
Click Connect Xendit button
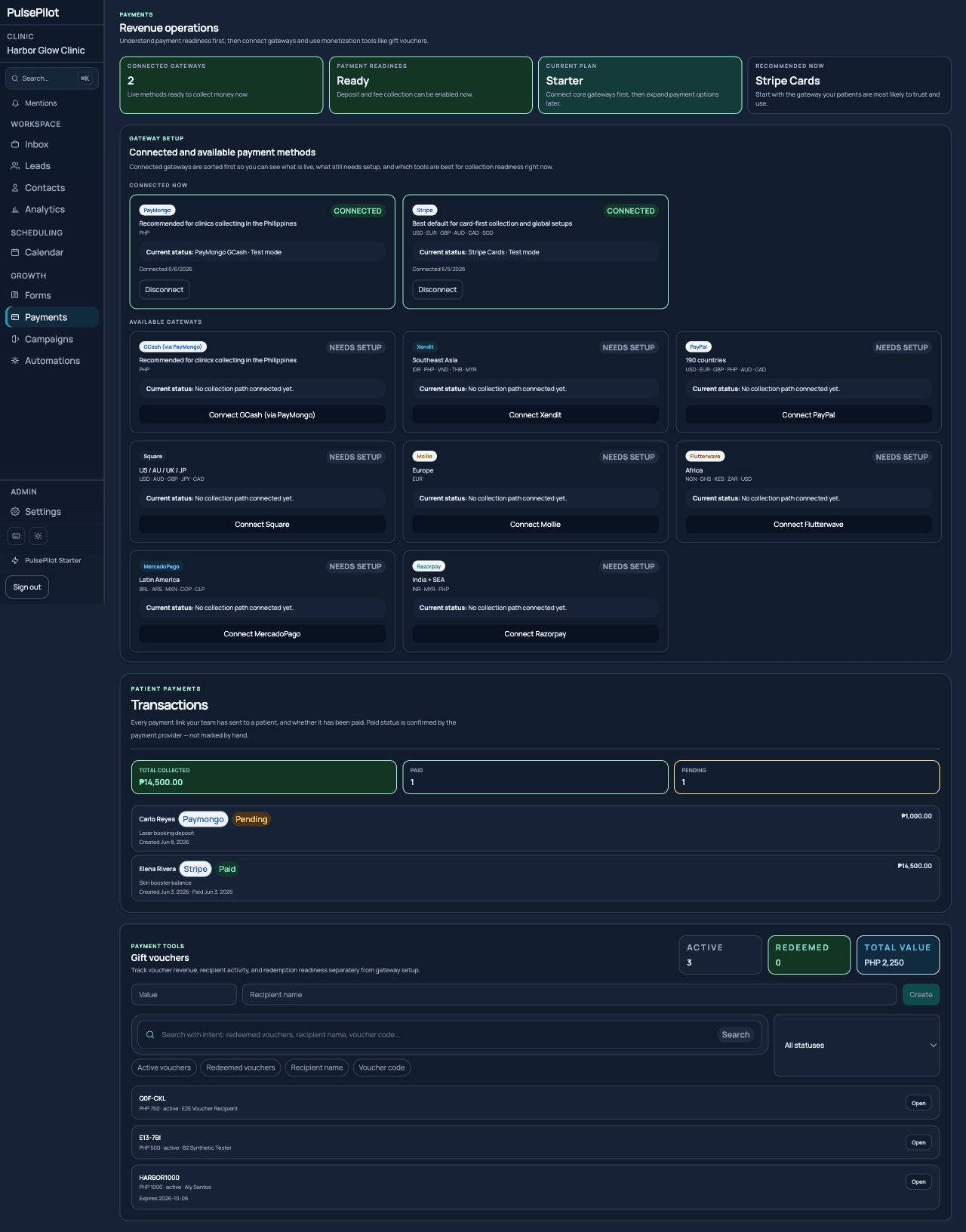tap(535, 415)
